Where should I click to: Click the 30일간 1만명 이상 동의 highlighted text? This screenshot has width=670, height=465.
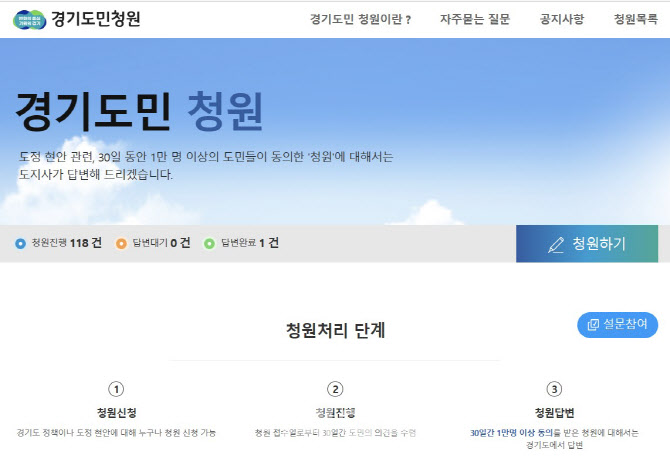tap(511, 433)
